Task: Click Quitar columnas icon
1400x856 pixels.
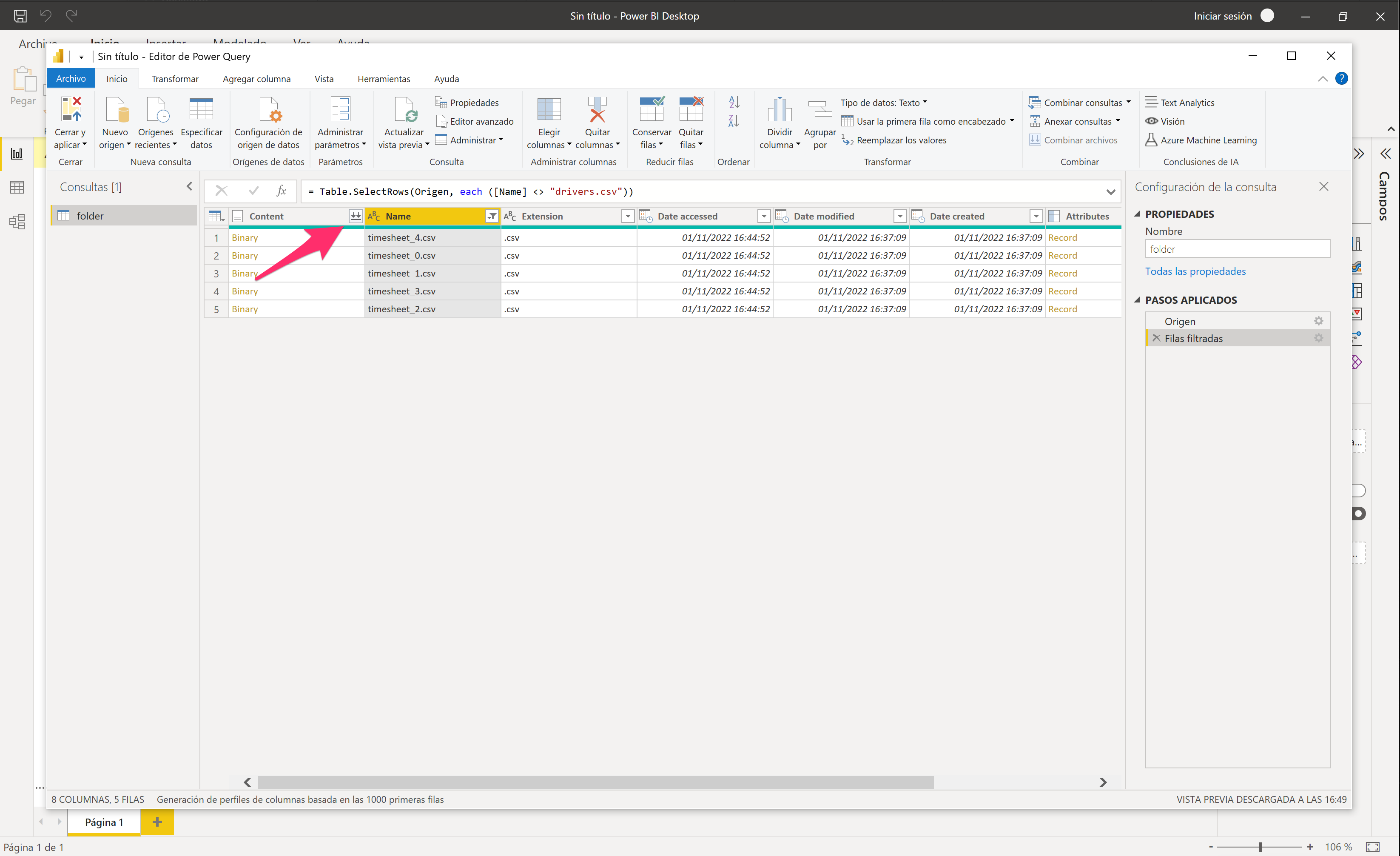Action: [x=597, y=109]
